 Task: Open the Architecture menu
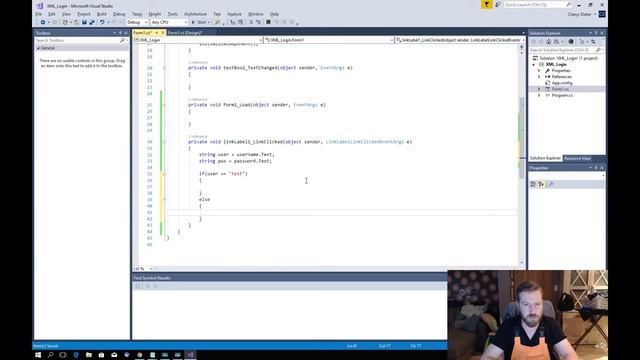point(195,14)
